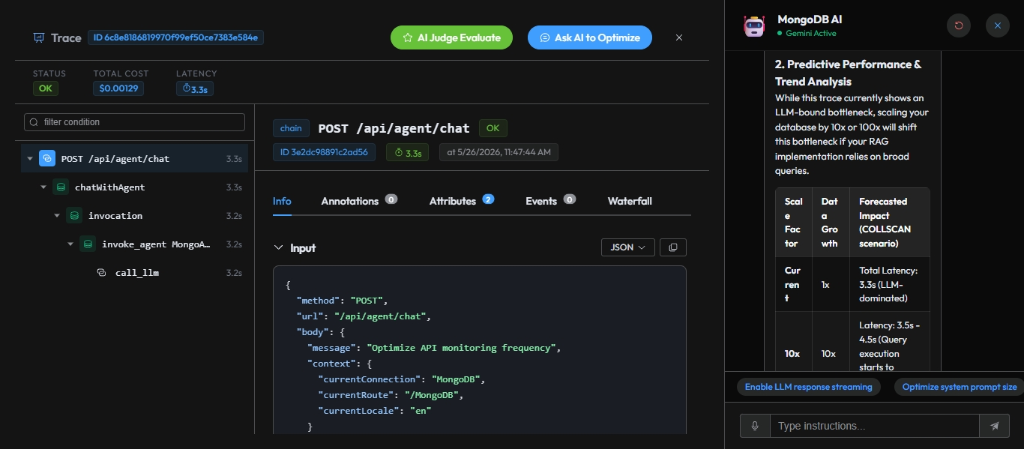The width and height of the screenshot is (1024, 449).
Task: Switch to the Events tab
Action: click(x=551, y=201)
